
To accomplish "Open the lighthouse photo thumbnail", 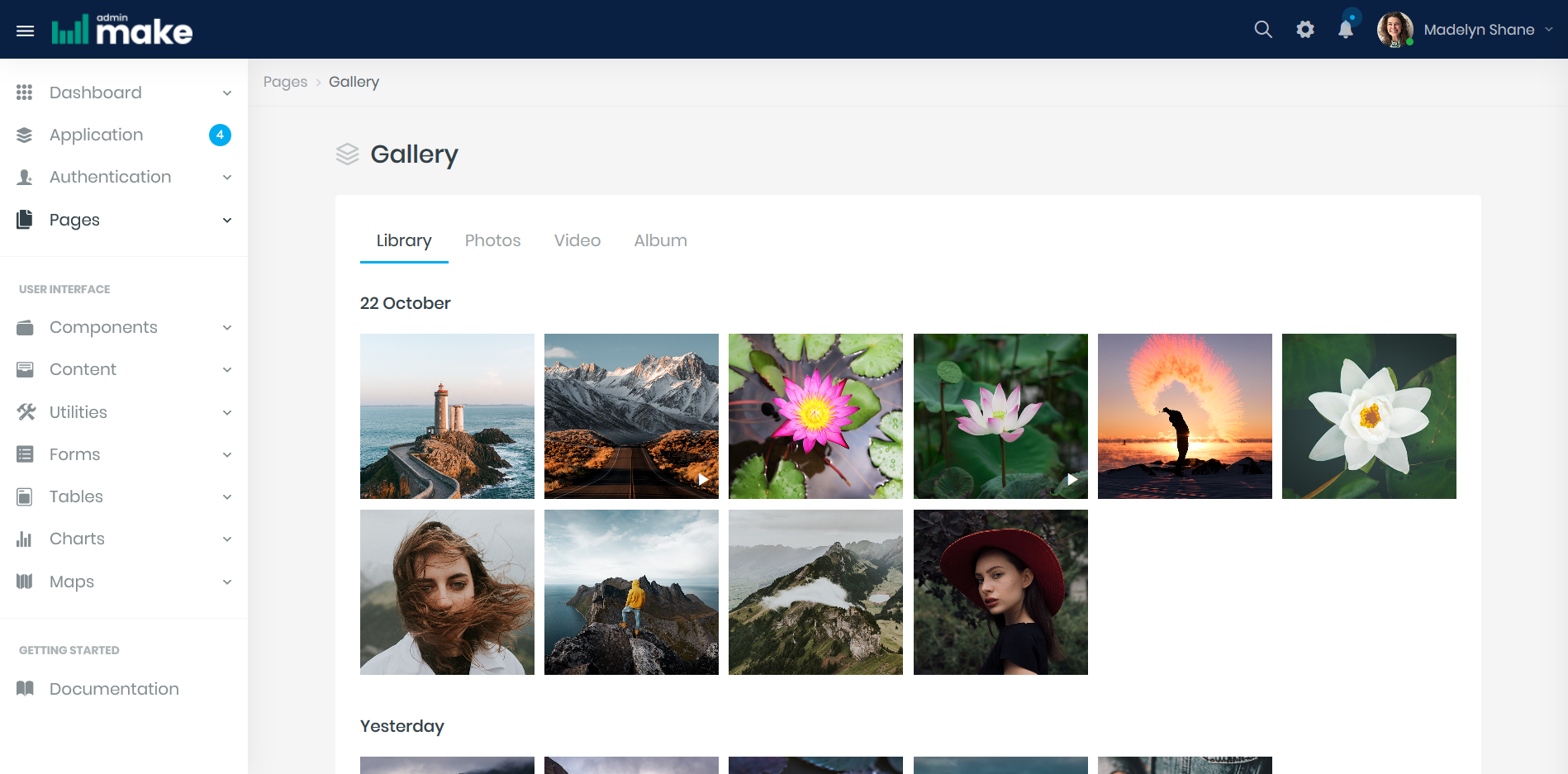I will pos(447,416).
